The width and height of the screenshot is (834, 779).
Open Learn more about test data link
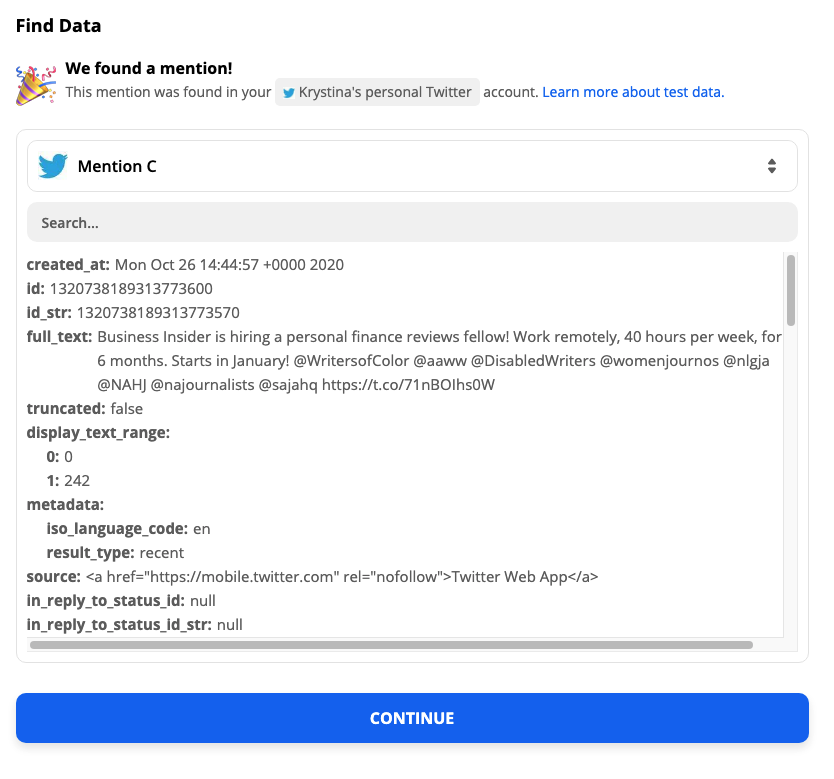pyautogui.click(x=633, y=92)
